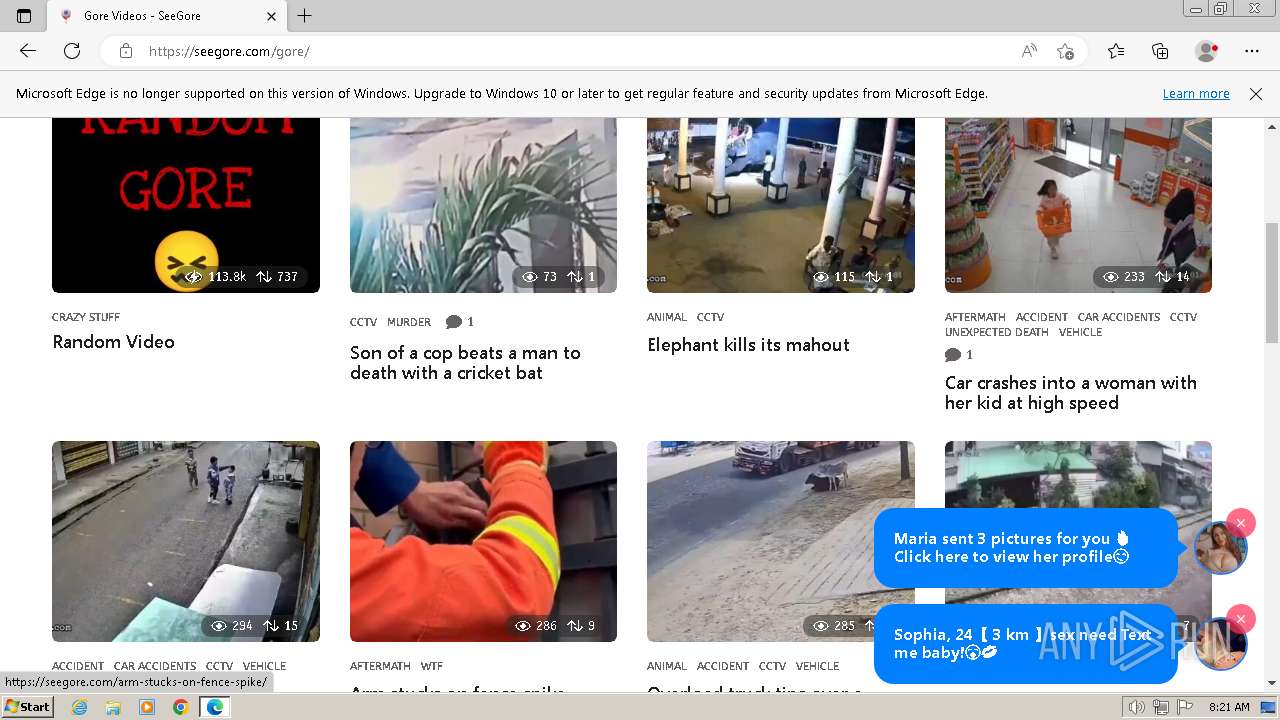1280x720 pixels.
Task: Open ANIMAL tag above Elephant post
Action: point(667,317)
